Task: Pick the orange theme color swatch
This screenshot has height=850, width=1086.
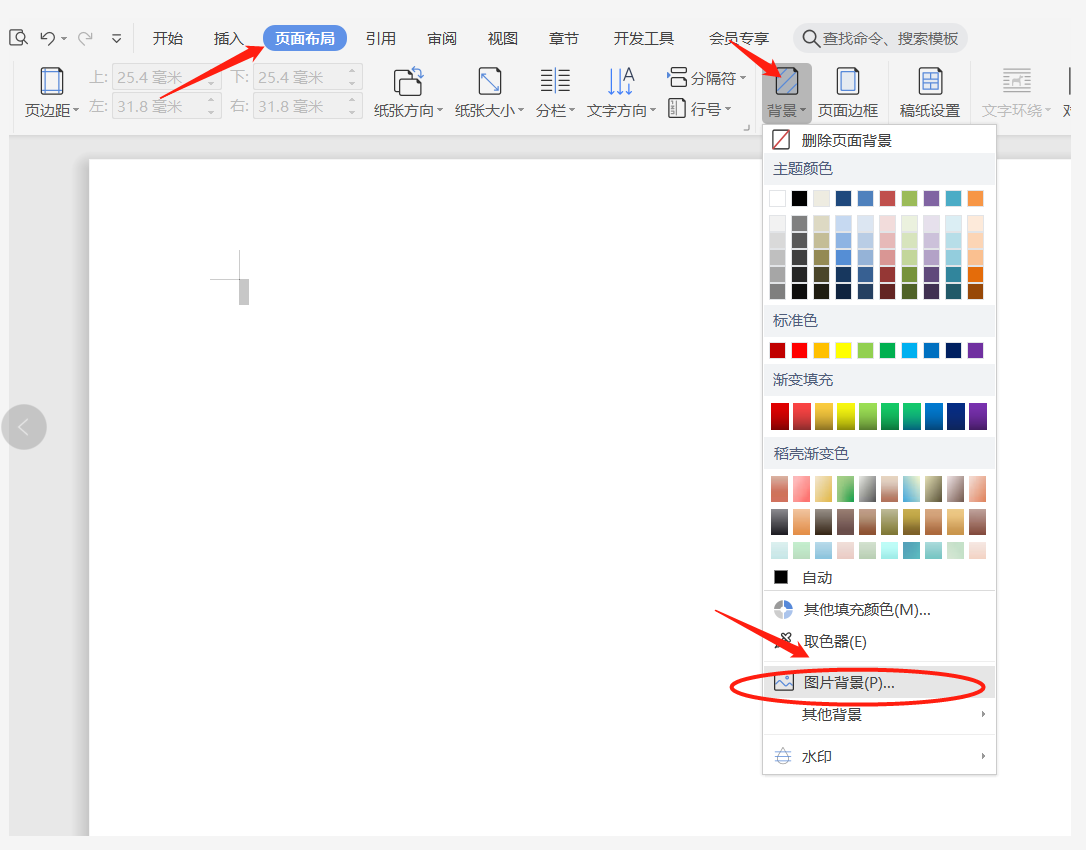Action: coord(975,199)
